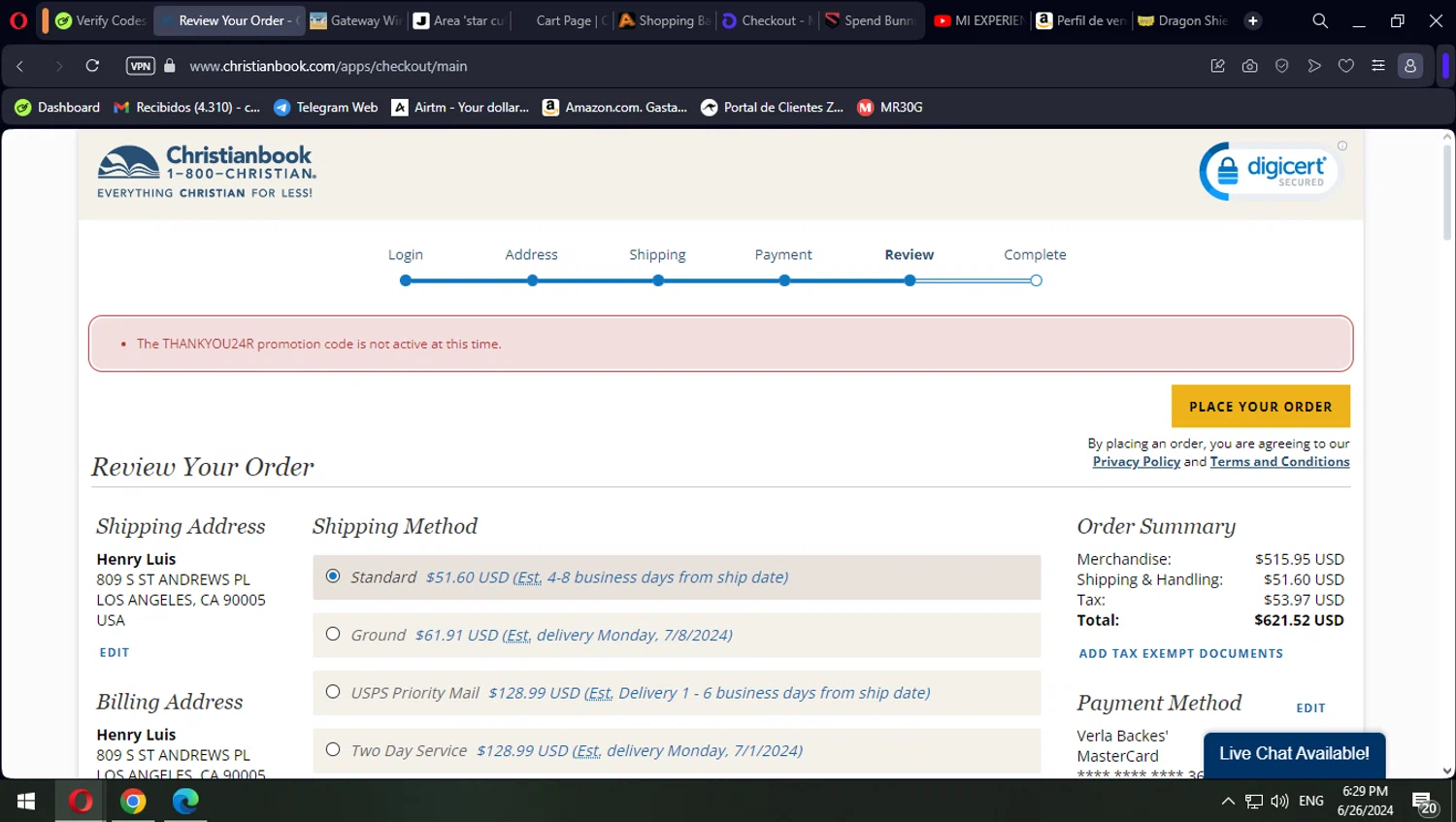Click Add Tax Exempt Documents link
1456x822 pixels.
[x=1181, y=654]
